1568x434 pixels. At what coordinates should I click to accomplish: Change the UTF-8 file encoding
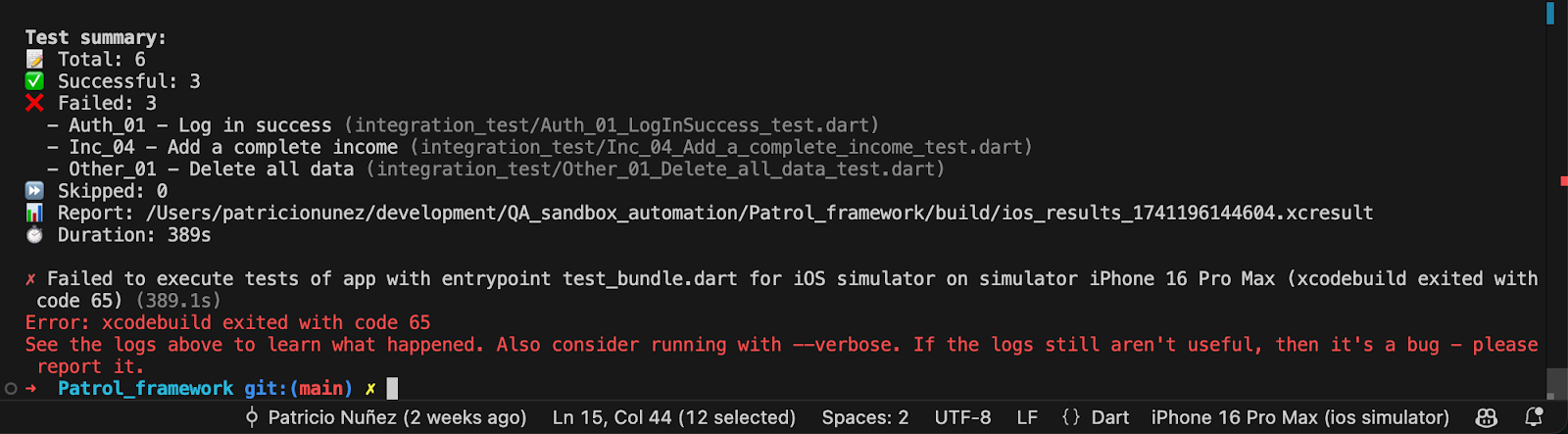coord(962,417)
